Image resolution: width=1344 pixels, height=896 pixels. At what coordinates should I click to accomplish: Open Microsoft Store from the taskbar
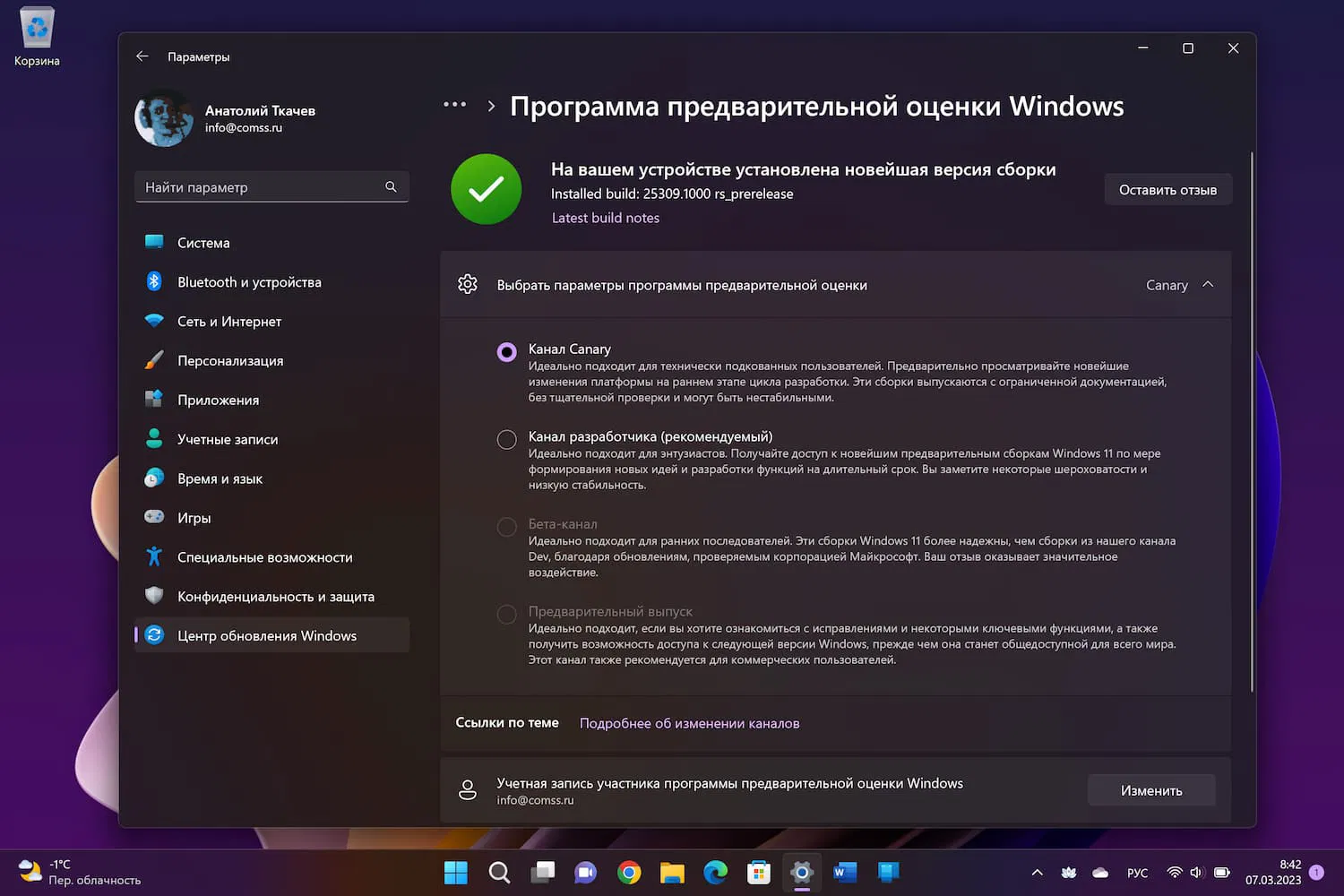(759, 873)
